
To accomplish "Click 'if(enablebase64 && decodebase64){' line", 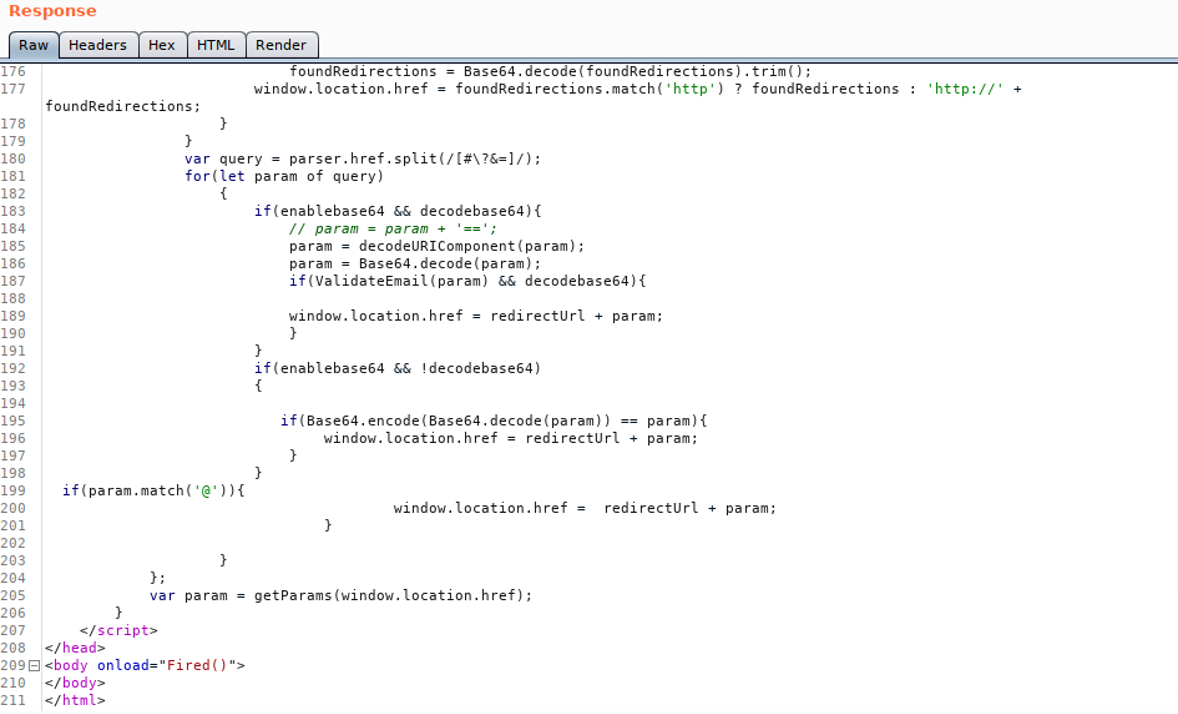I will pos(397,211).
